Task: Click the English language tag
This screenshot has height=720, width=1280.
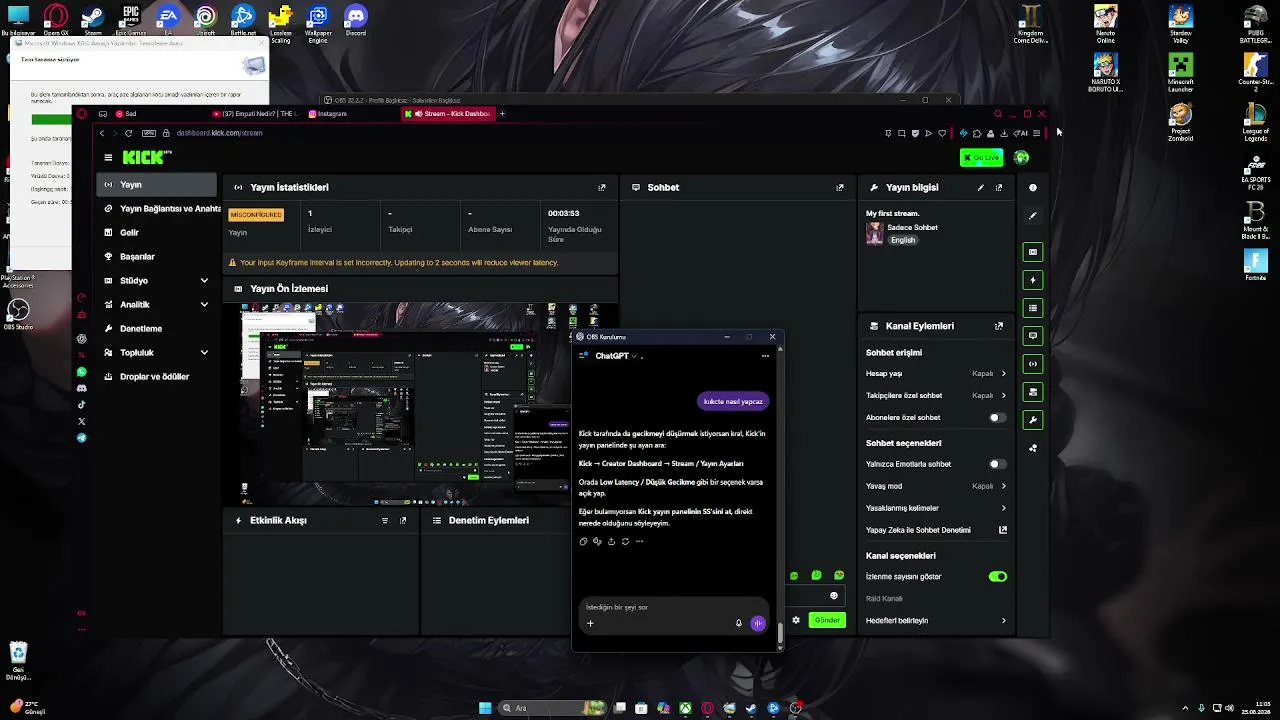Action: [903, 240]
